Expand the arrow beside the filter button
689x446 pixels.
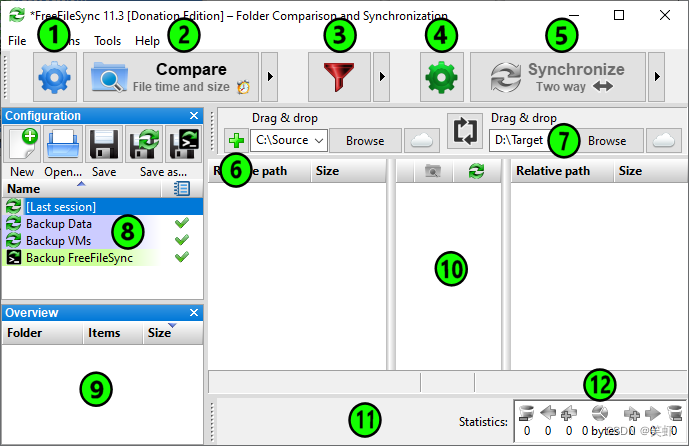381,77
